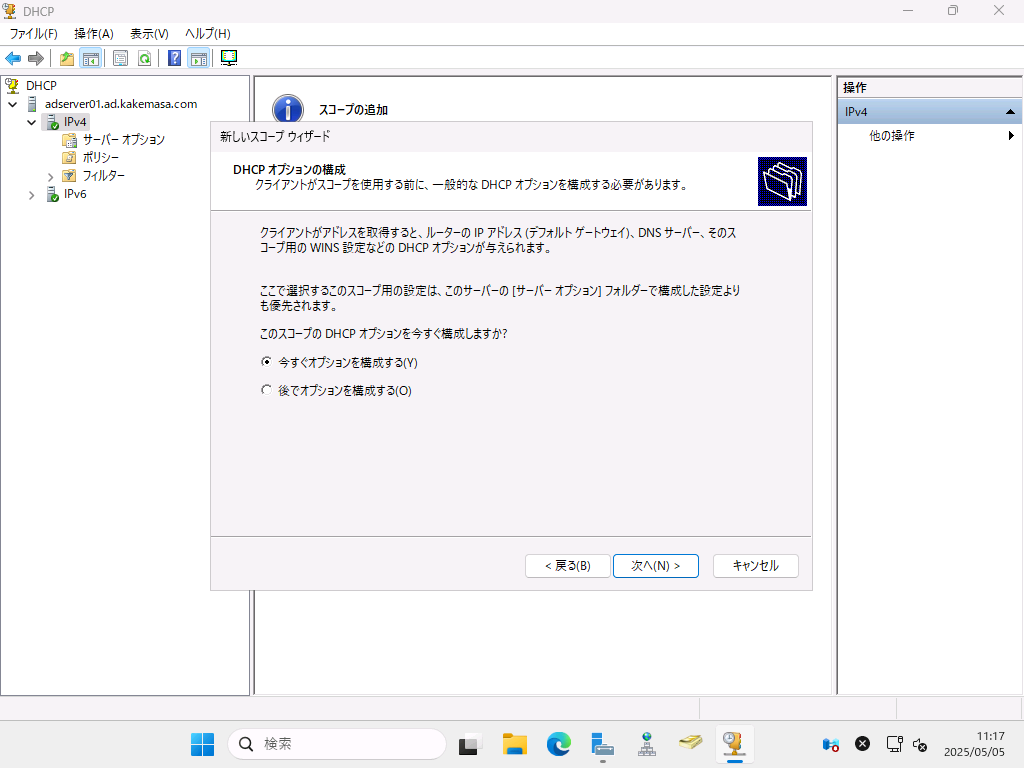This screenshot has width=1024, height=768.
Task: Open the clock showing 11:17
Action: [974, 744]
